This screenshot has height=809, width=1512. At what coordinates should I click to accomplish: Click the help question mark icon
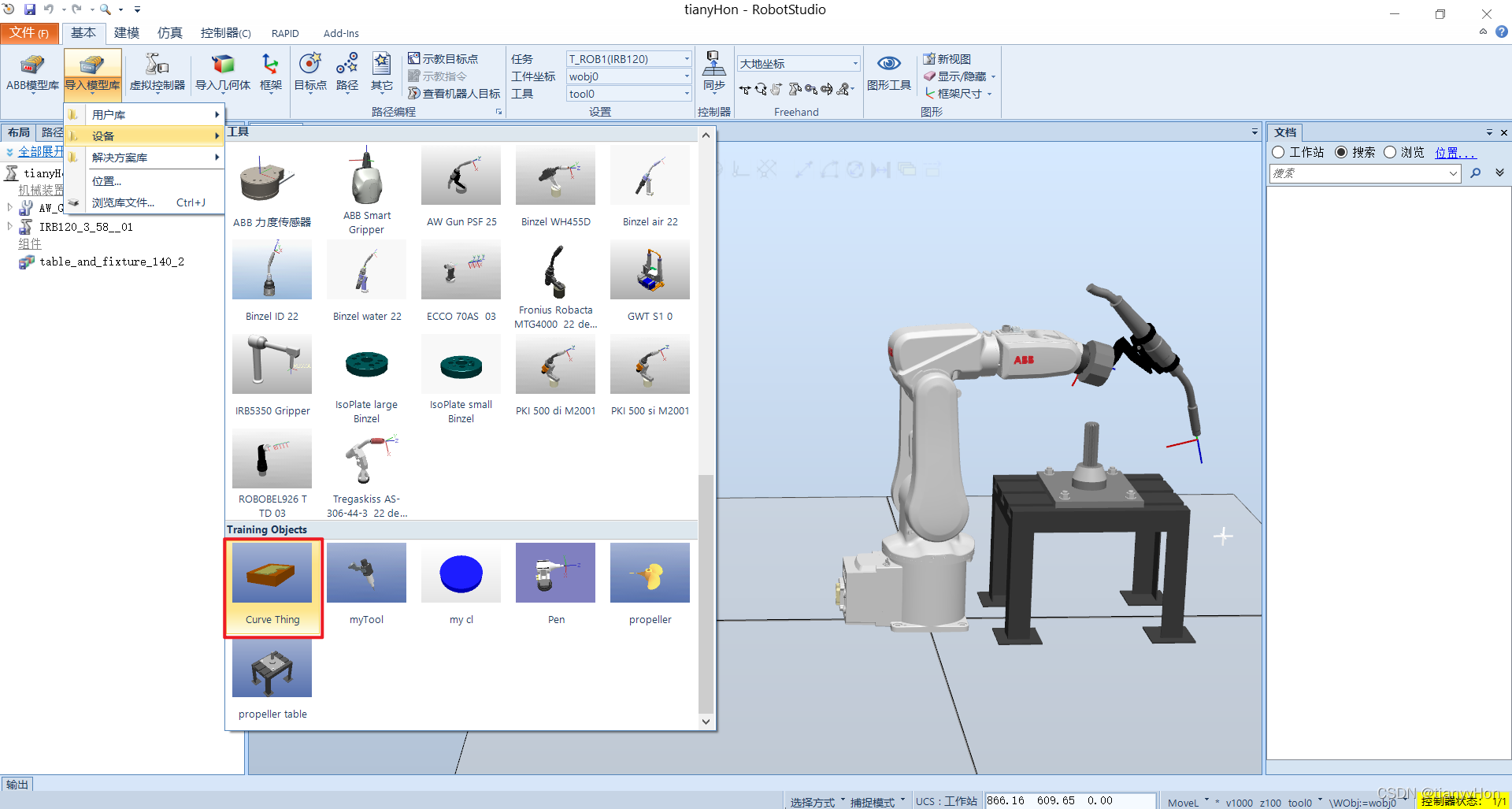pos(1502,32)
